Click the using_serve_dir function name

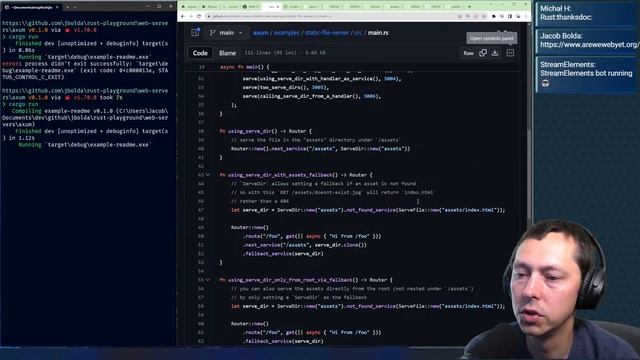tap(250, 131)
